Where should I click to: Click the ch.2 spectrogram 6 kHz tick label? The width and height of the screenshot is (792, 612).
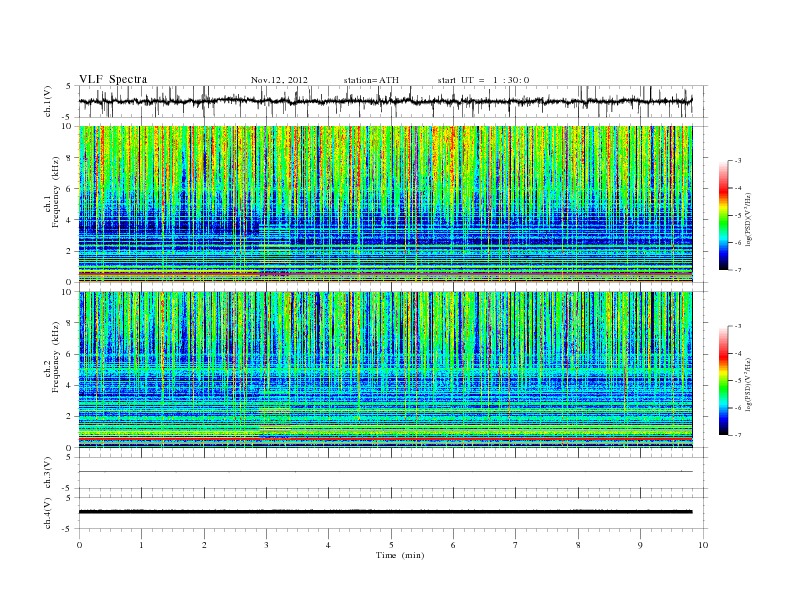click(70, 354)
